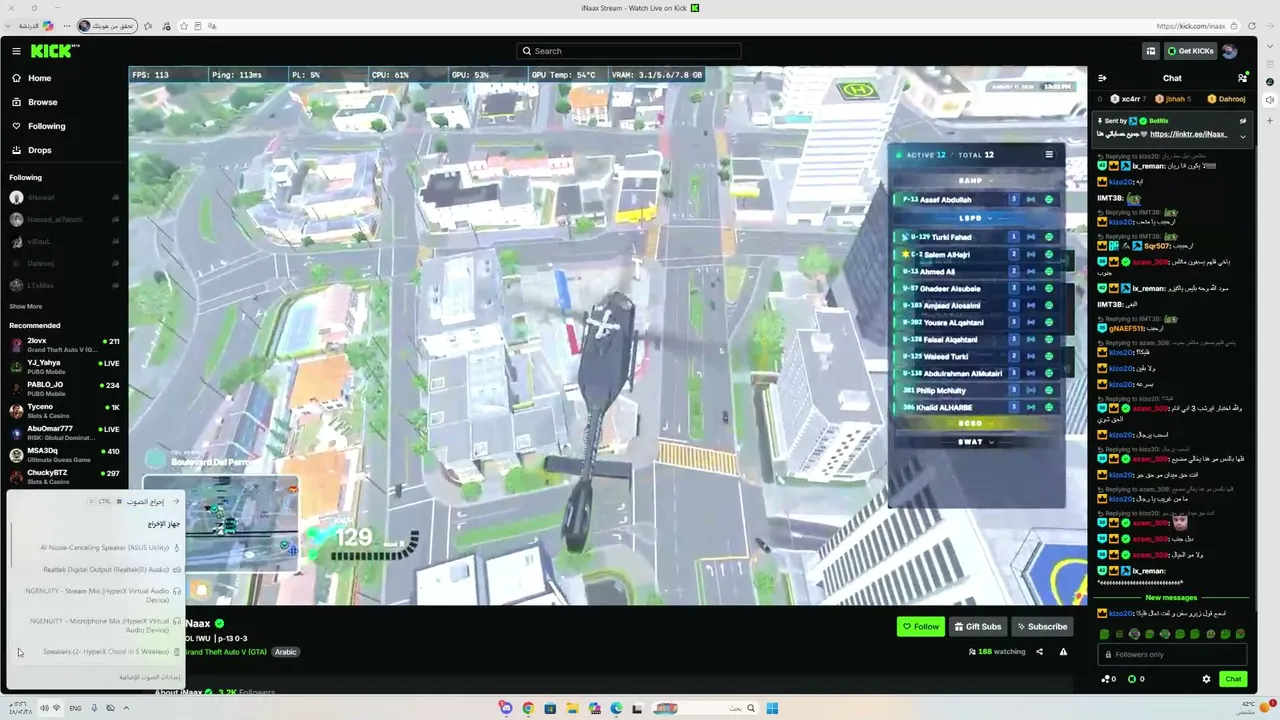
Task: Collapse the chat panel
Action: [1102, 78]
